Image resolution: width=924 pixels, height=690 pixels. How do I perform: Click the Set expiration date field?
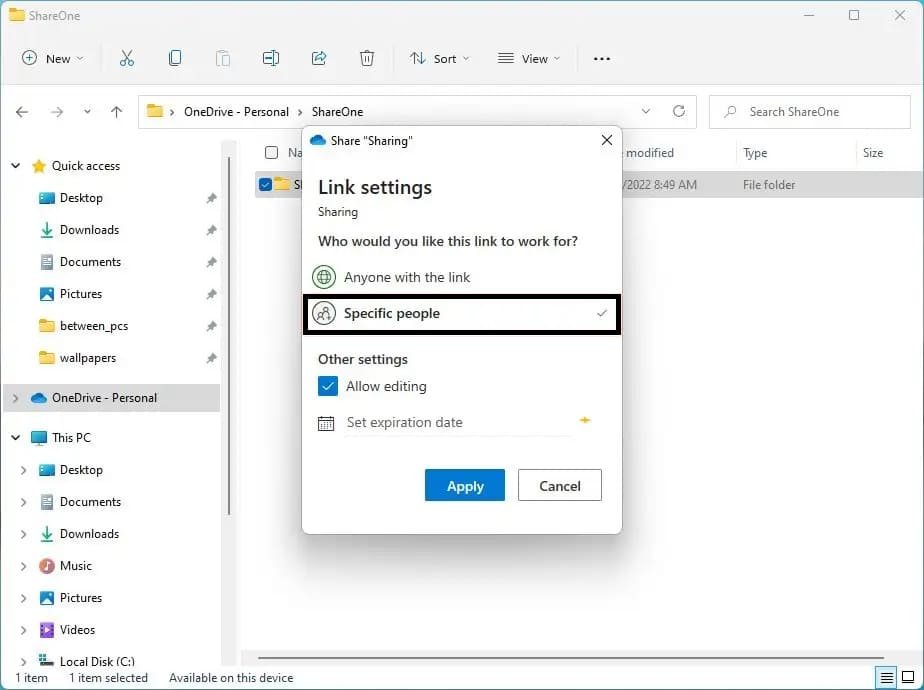456,423
